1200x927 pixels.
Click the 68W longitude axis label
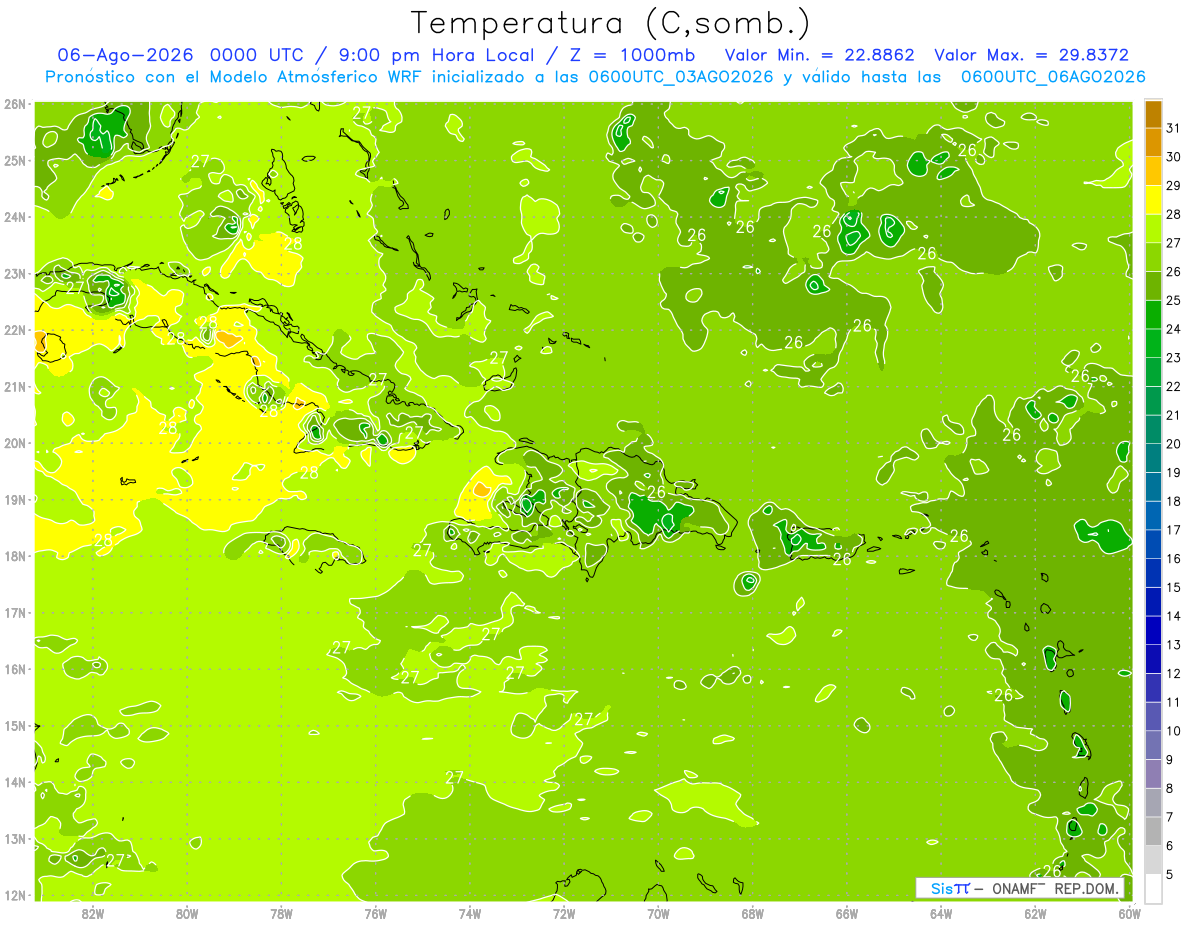pos(753,913)
